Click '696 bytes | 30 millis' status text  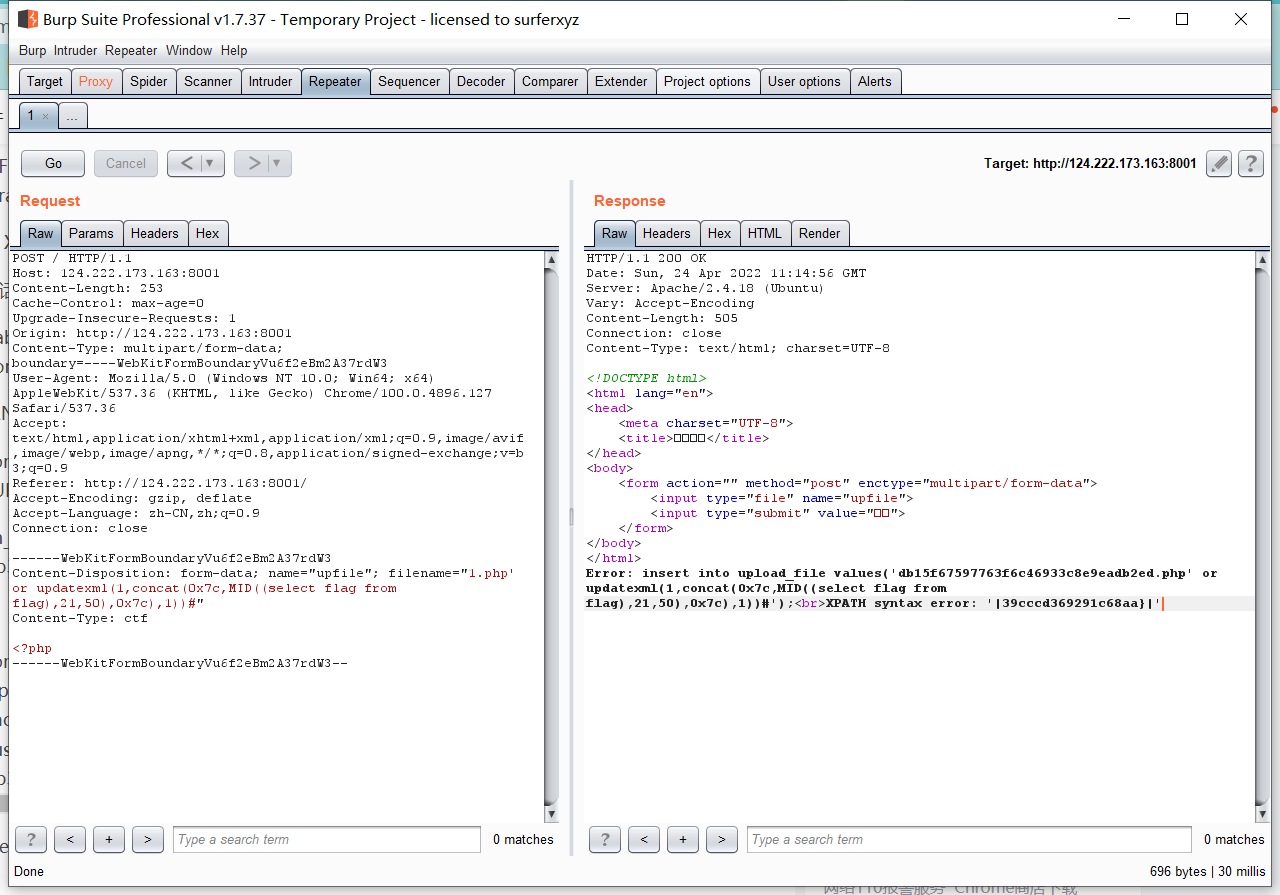[1207, 871]
